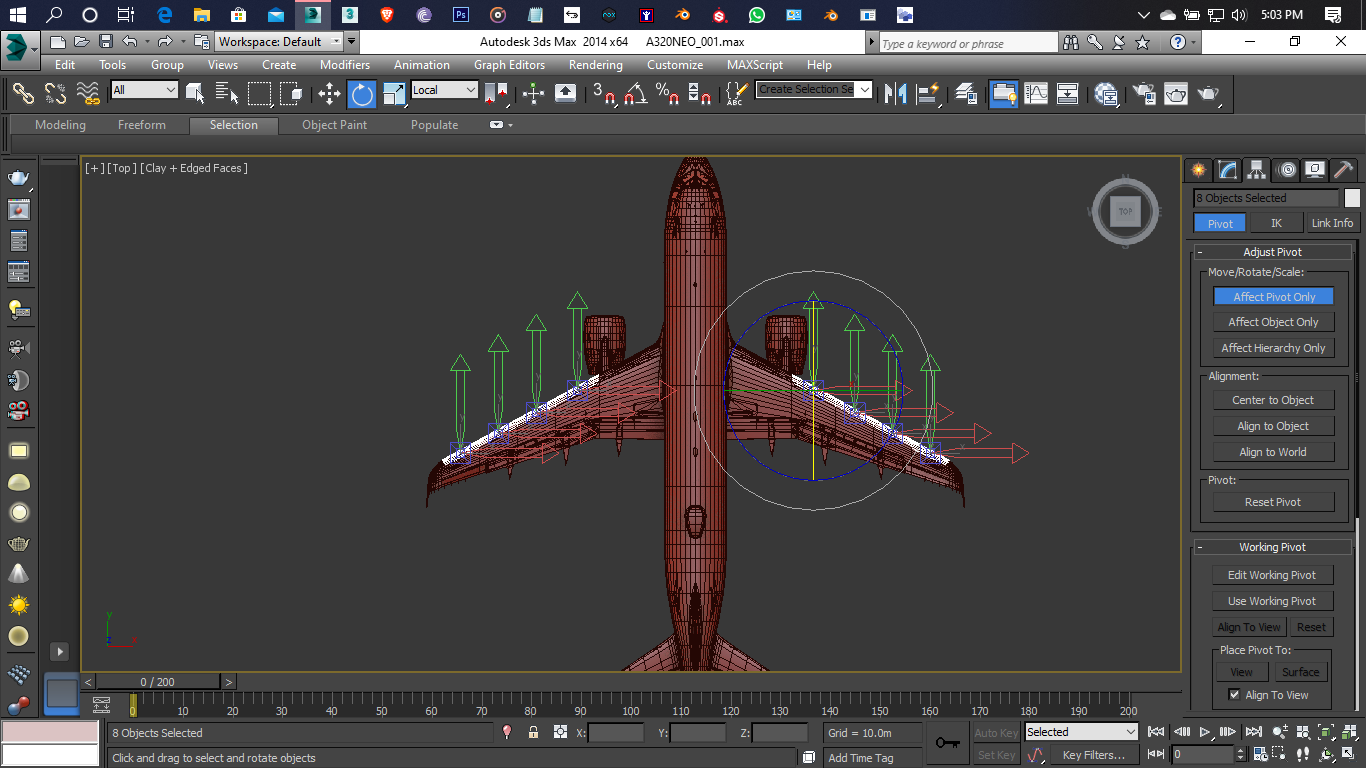
Task: Open the Material Editor
Action: [x=1106, y=94]
